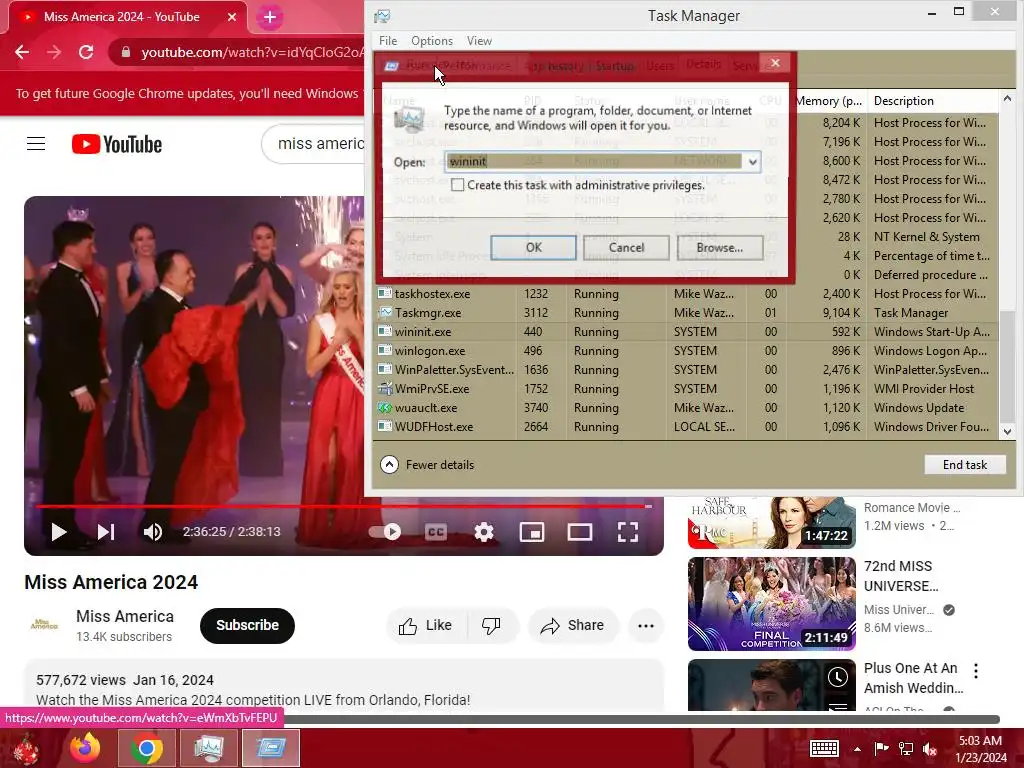
Task: Open the Start button
Action: tap(27, 749)
